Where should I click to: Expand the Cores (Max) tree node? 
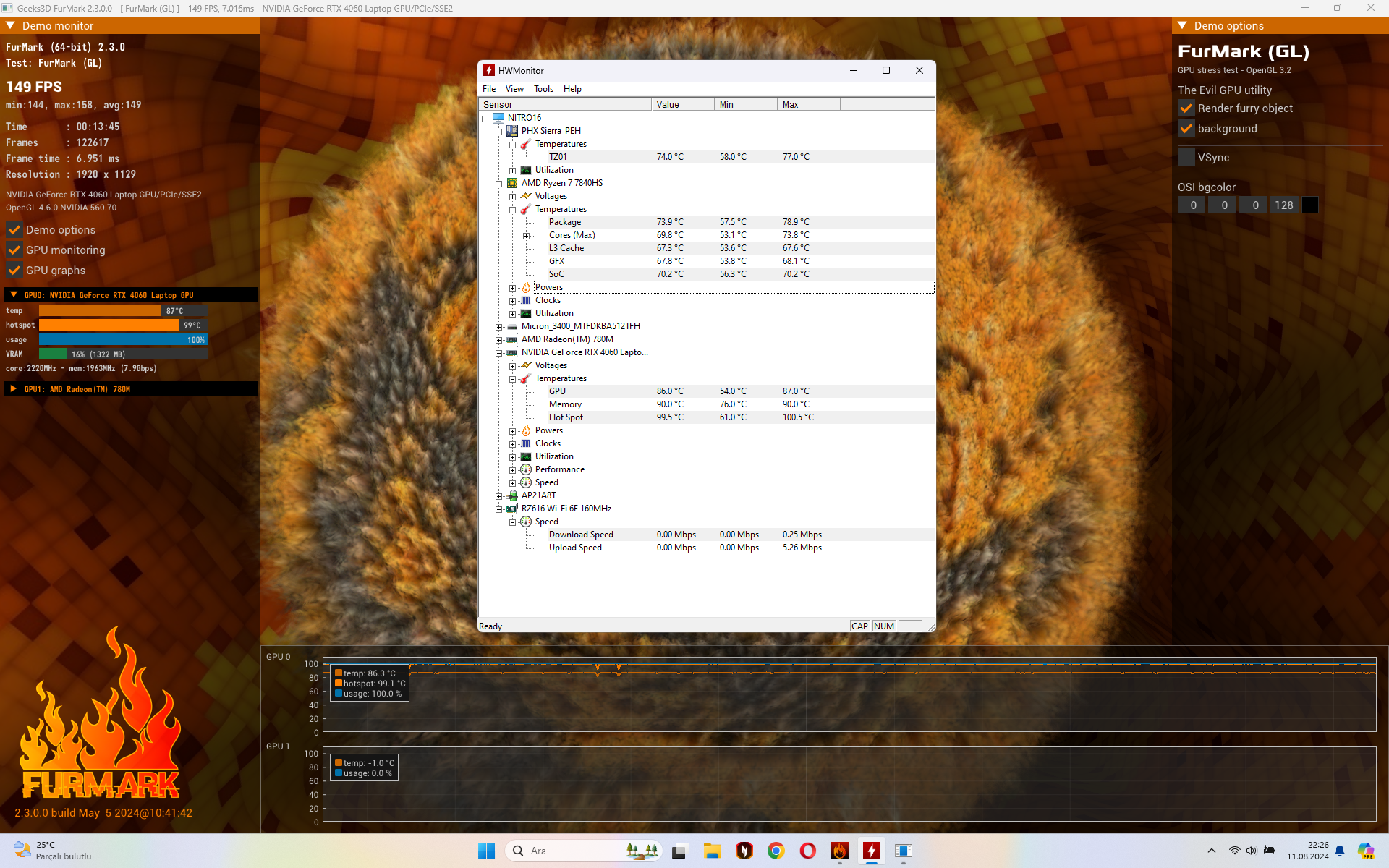pyautogui.click(x=527, y=236)
